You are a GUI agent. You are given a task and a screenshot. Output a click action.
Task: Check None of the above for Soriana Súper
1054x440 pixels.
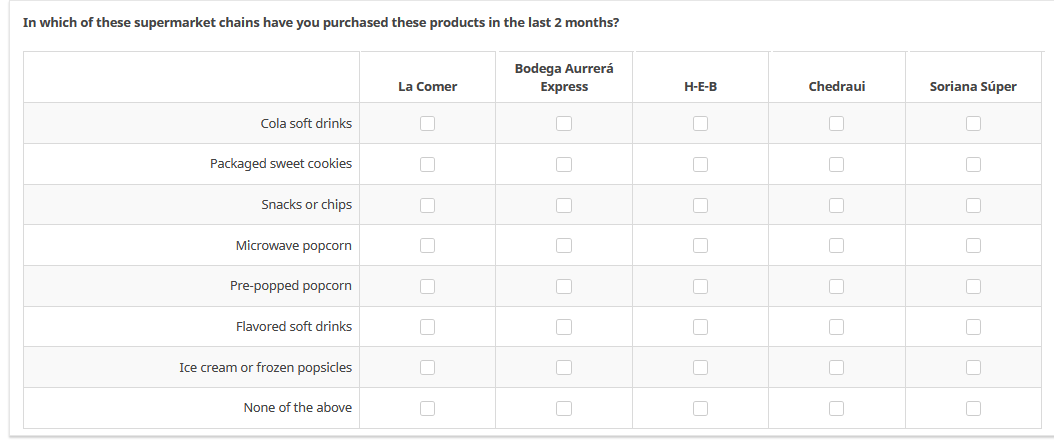click(973, 408)
